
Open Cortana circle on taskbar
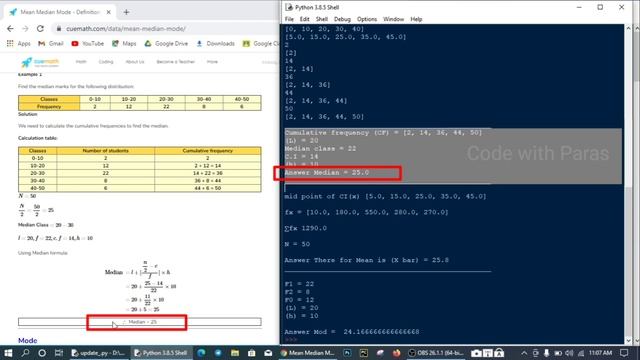tap(42, 353)
